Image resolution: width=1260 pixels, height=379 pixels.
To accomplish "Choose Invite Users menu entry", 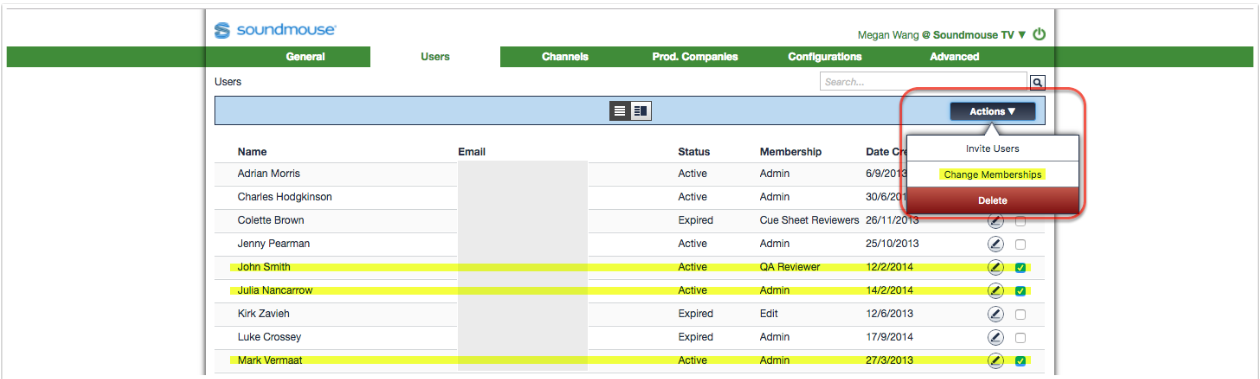I will click(x=992, y=148).
